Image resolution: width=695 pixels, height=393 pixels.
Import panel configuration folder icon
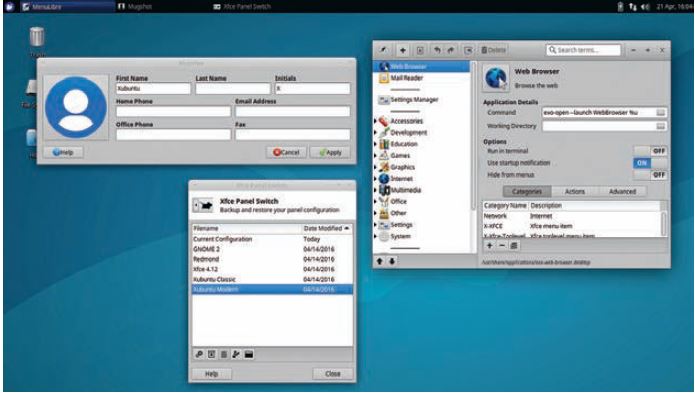249,354
